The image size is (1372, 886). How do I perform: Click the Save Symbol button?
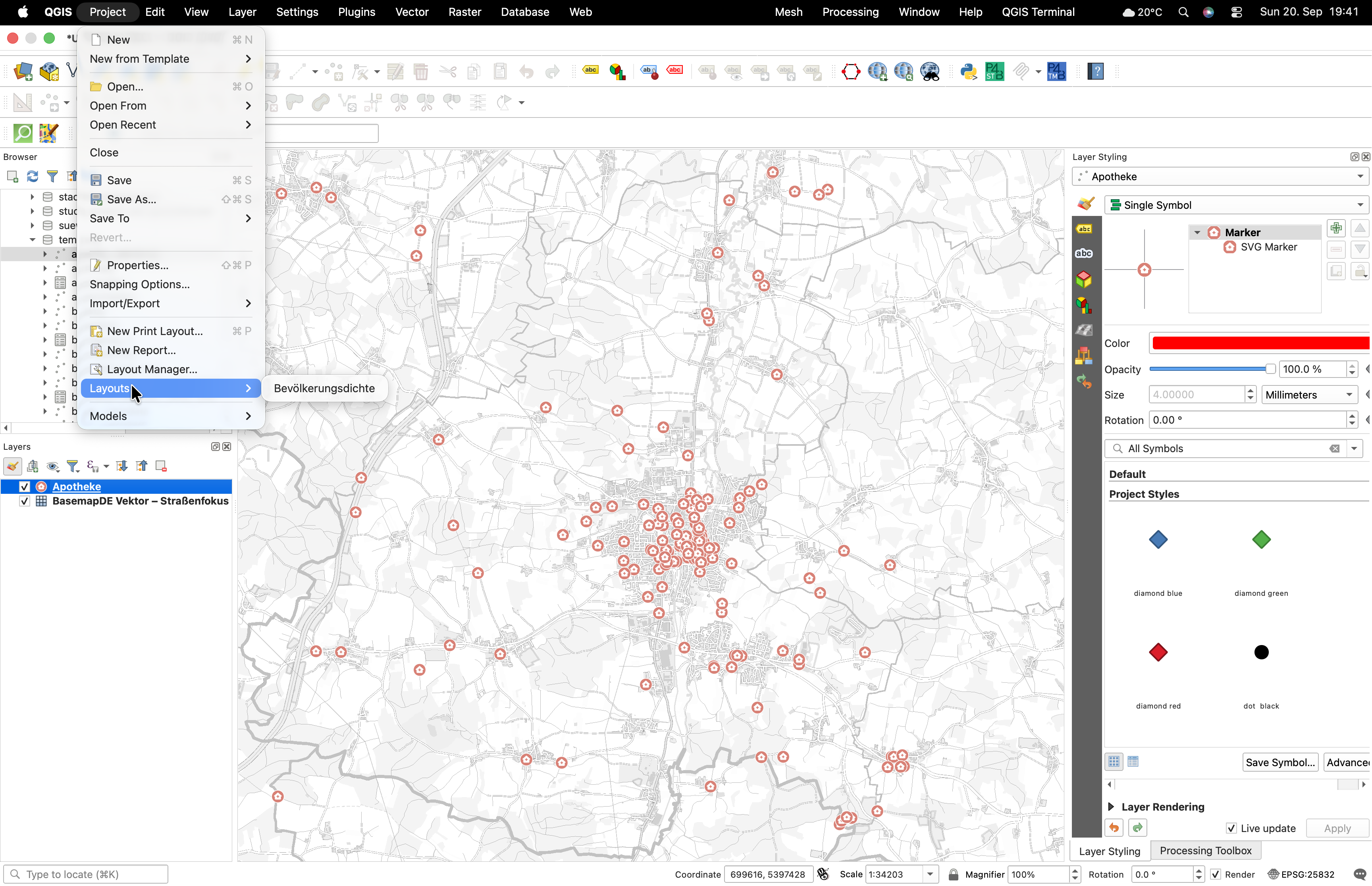1280,762
